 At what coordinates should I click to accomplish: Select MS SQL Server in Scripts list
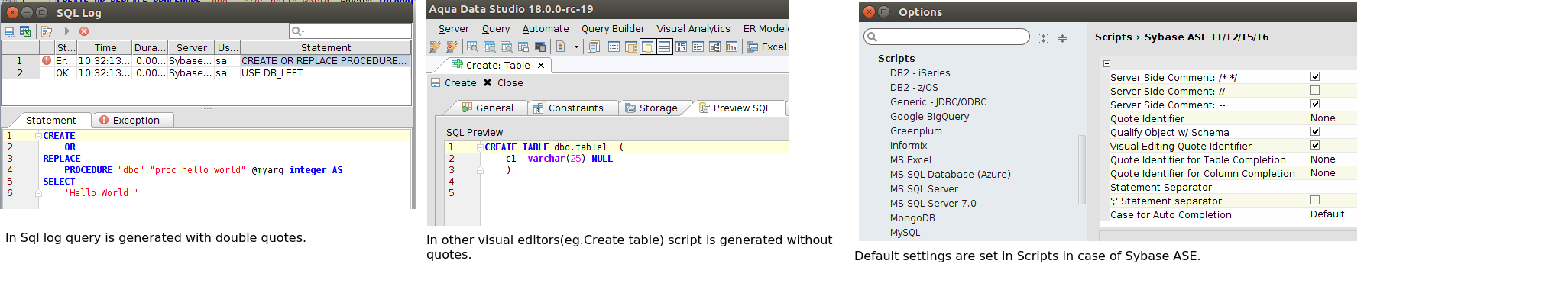coord(923,189)
